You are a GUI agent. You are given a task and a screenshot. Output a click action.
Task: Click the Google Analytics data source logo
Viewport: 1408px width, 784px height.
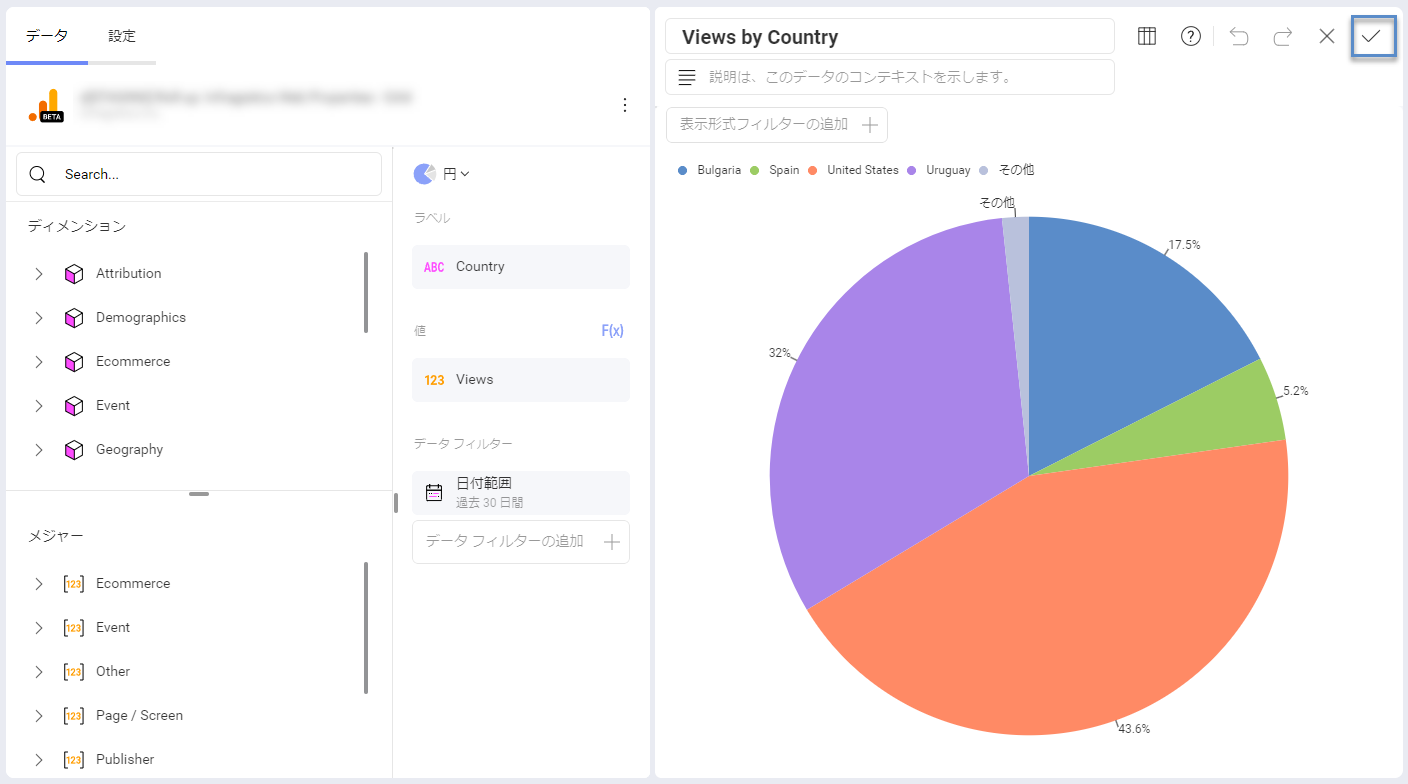pos(45,105)
